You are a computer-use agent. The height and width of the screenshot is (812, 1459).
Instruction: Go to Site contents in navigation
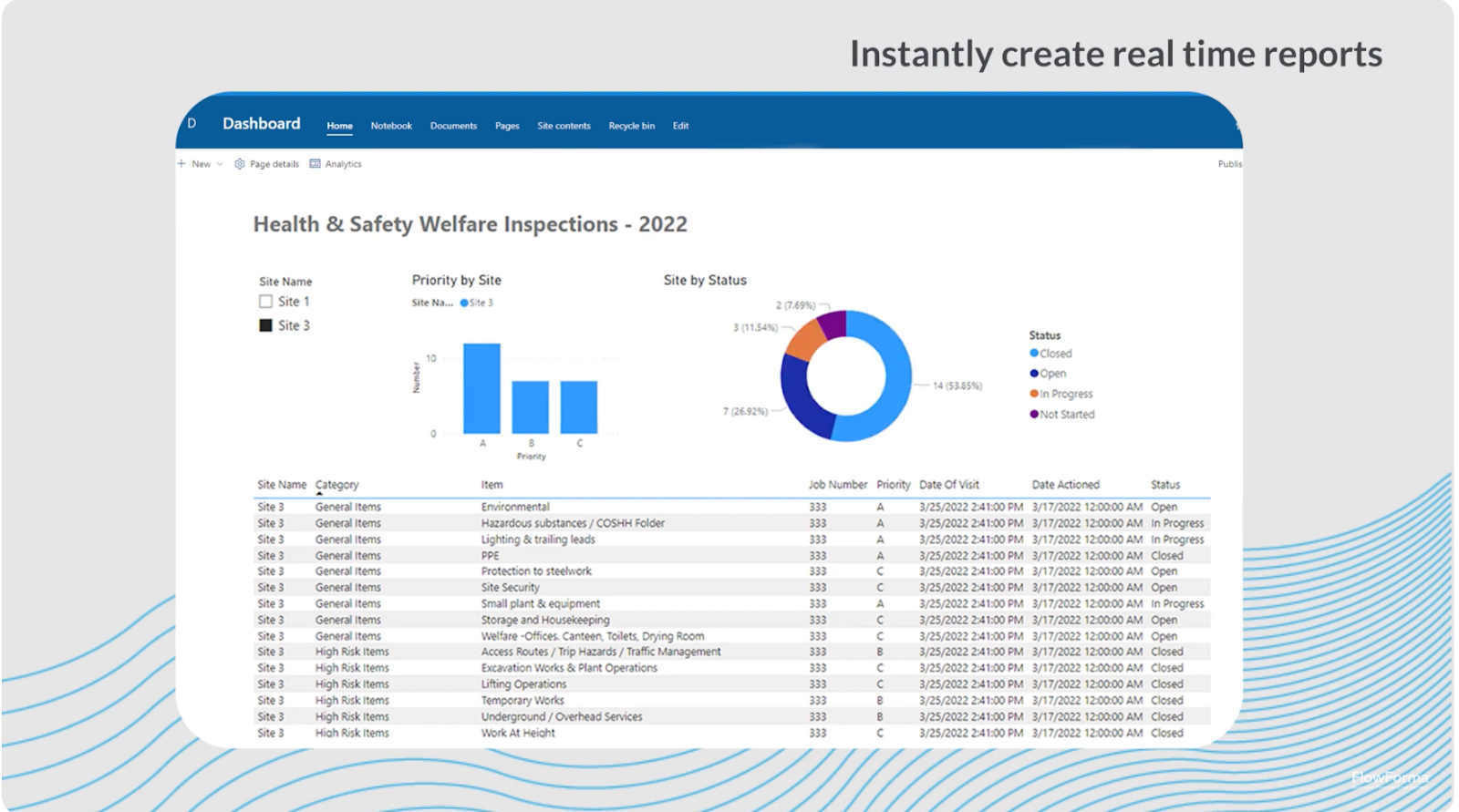(564, 126)
